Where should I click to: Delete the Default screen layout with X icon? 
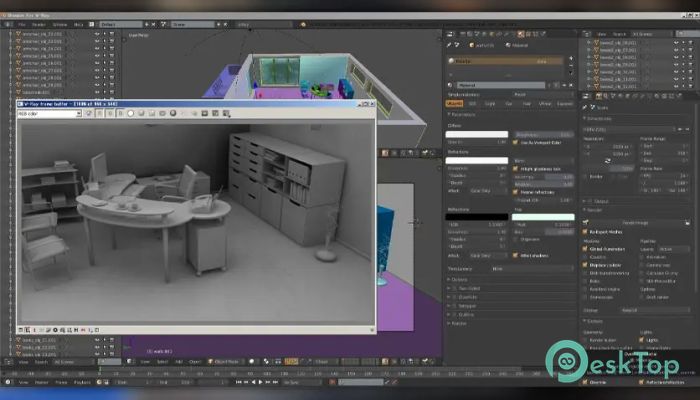click(154, 24)
